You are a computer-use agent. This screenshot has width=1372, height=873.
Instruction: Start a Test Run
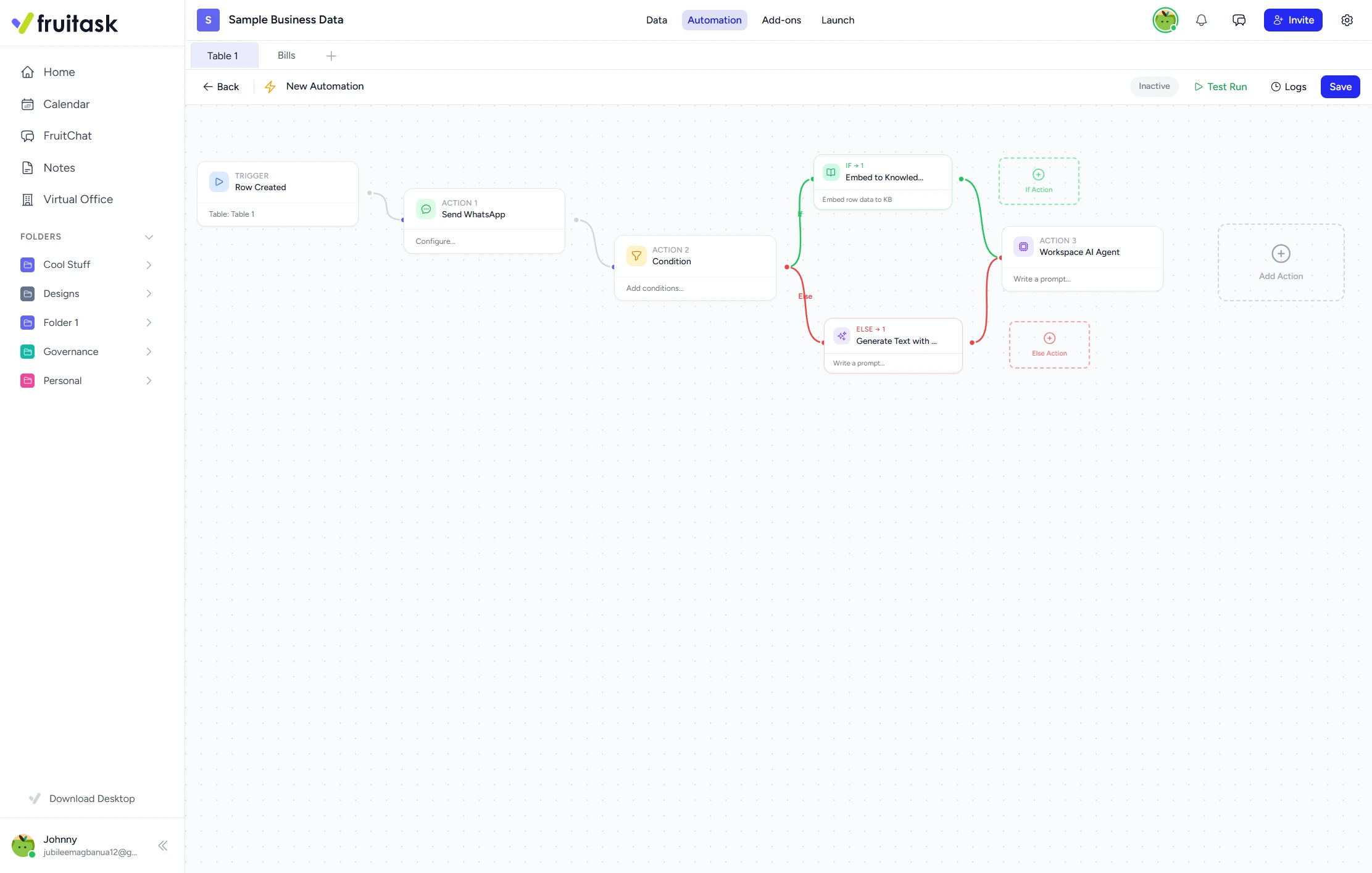[1220, 87]
